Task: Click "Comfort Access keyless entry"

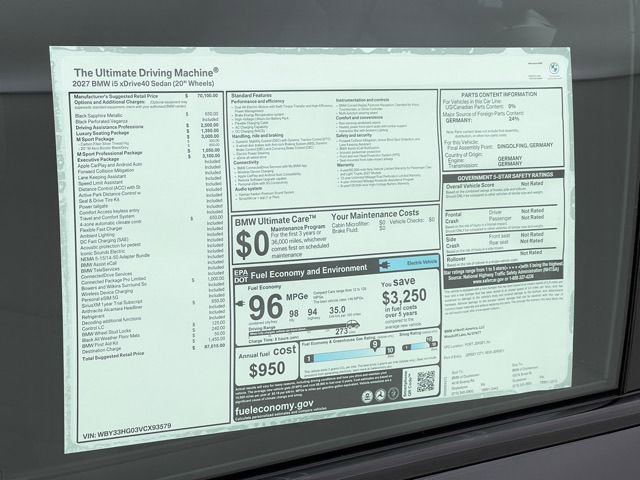Action: [109, 212]
